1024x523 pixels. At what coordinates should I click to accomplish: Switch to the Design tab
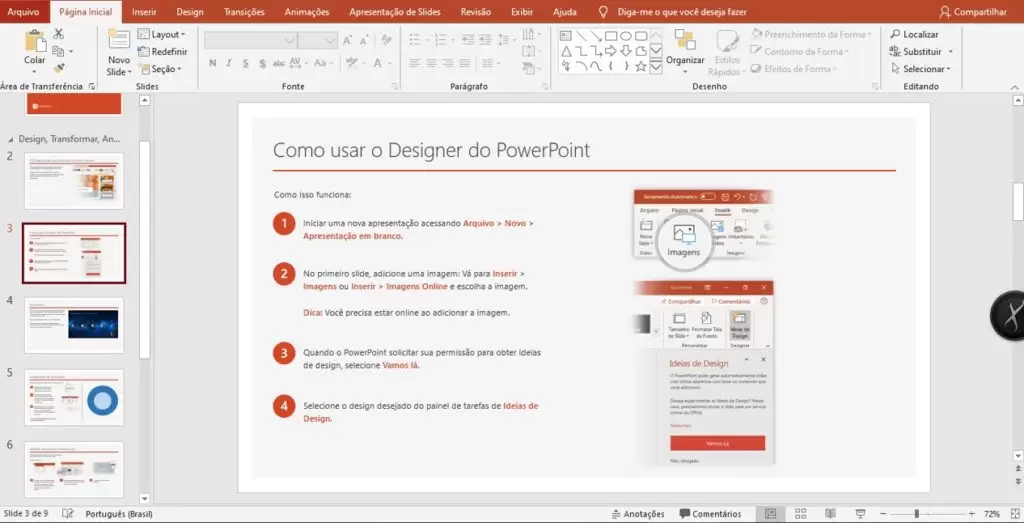(x=190, y=12)
